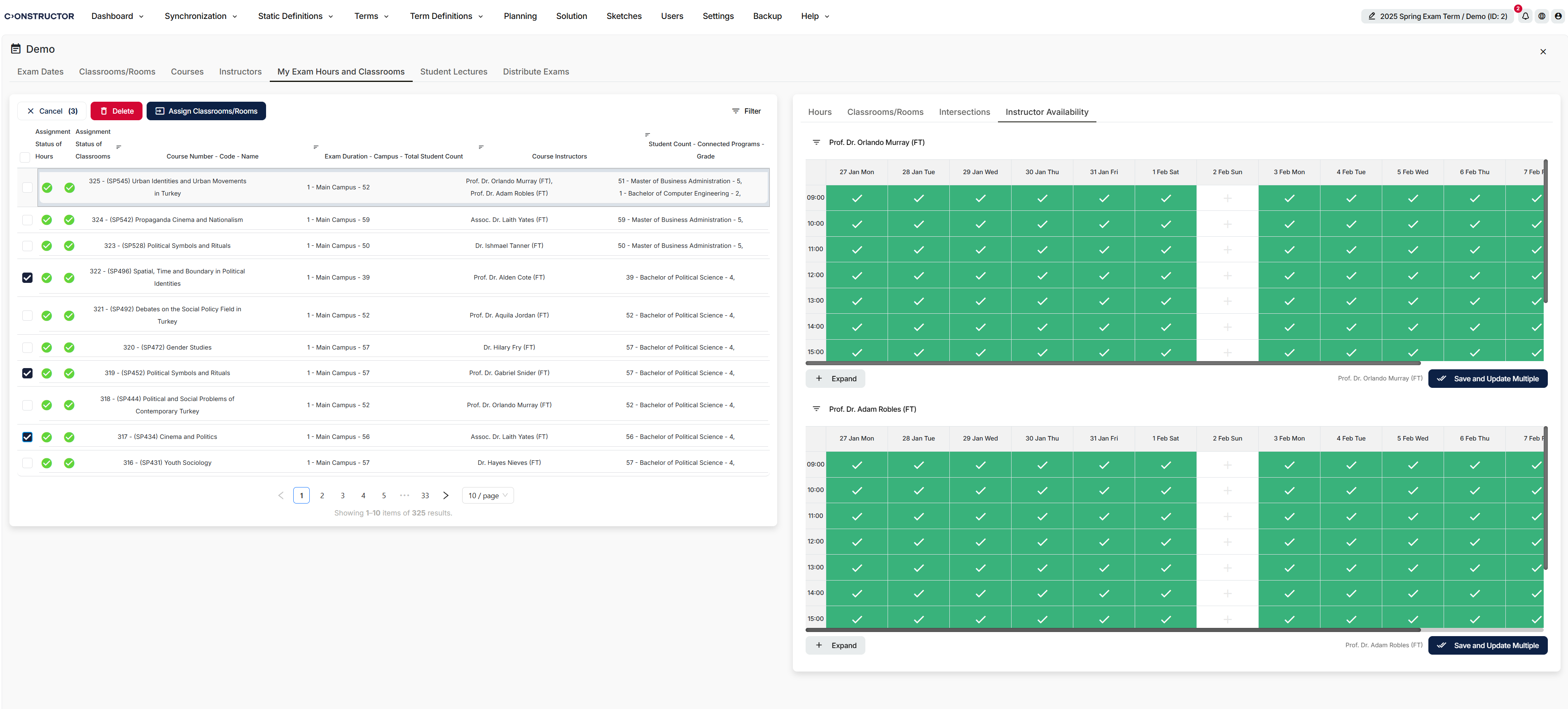Screen dimensions: 1568x709
Task: Open the Static Definitions dropdown menu
Action: [295, 16]
